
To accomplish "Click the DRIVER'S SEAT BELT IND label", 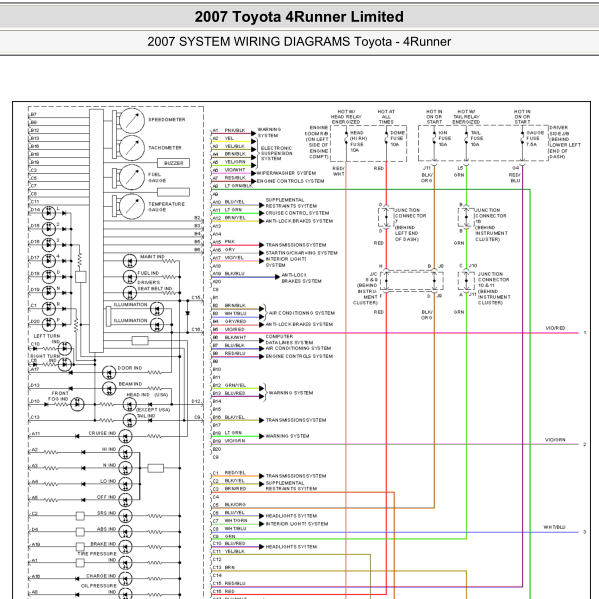I will (154, 285).
